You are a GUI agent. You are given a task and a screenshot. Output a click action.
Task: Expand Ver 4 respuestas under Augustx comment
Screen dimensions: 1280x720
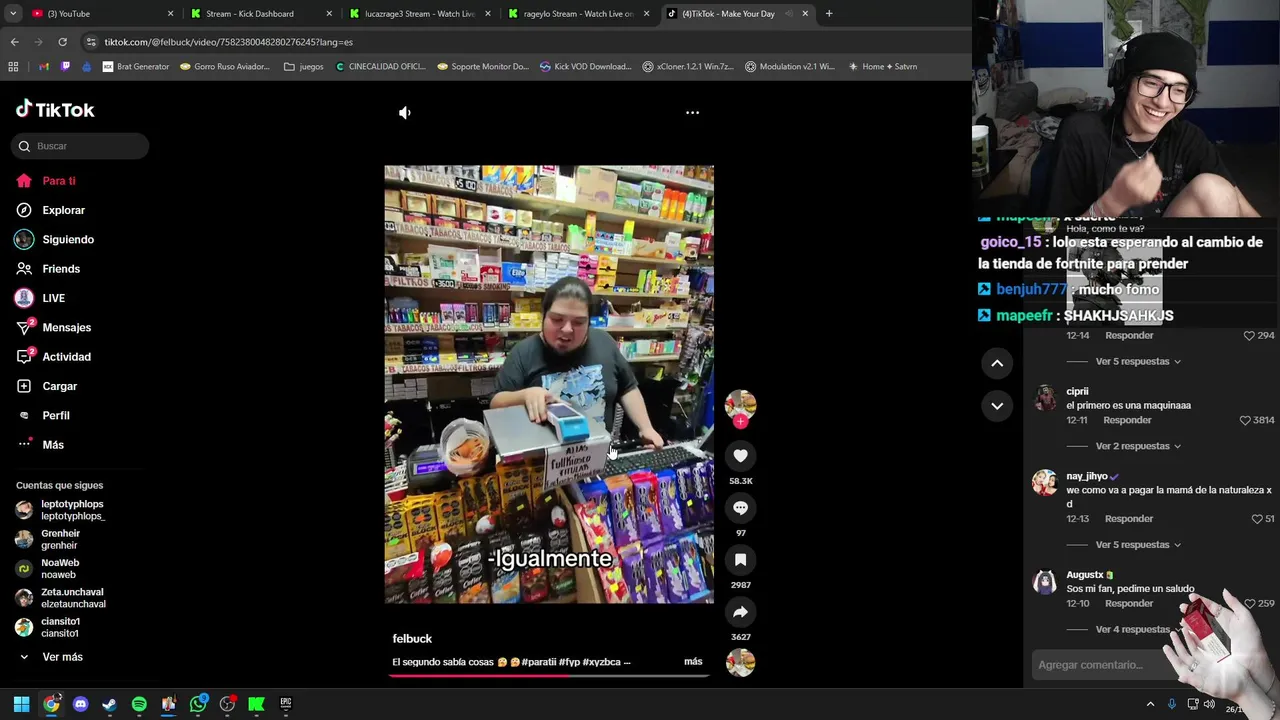pos(1132,630)
